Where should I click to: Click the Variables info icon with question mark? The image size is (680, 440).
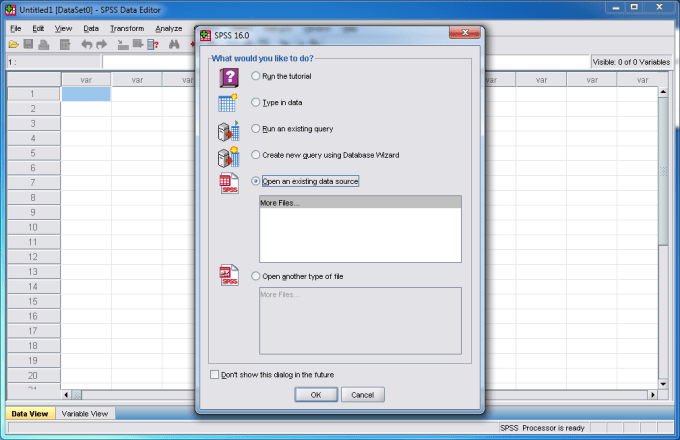click(153, 44)
